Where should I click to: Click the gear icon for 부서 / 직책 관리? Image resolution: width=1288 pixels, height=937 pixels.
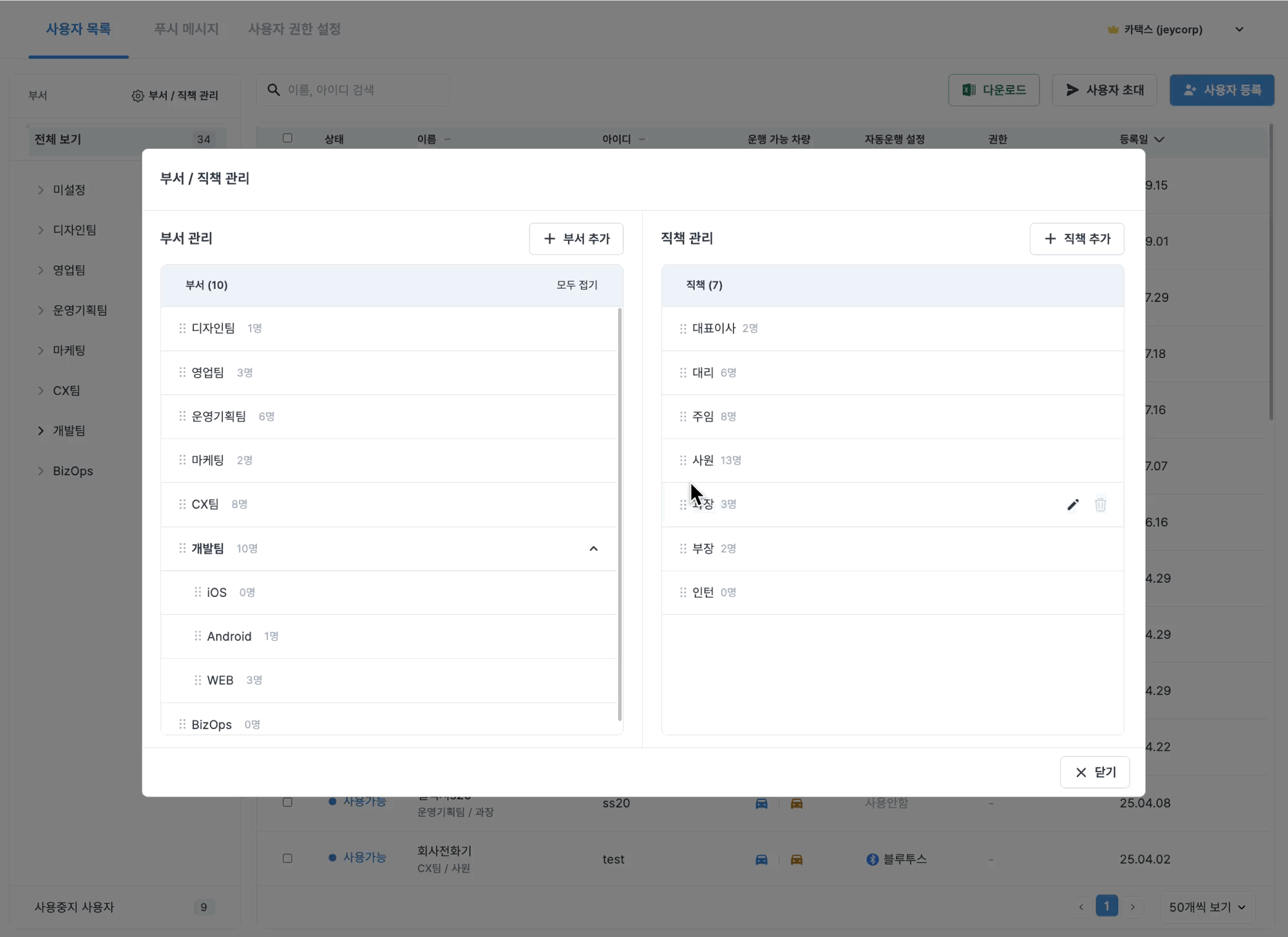point(137,96)
